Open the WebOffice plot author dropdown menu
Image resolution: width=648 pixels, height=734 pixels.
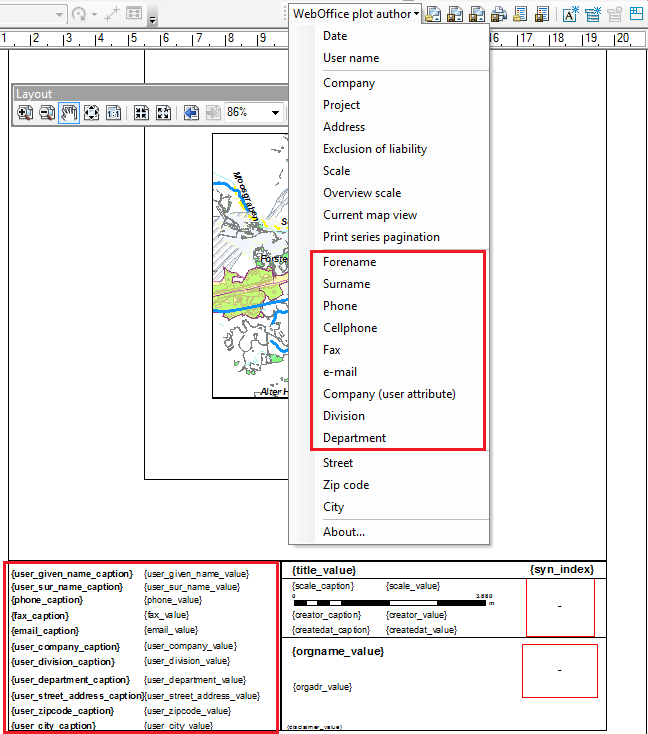(355, 14)
